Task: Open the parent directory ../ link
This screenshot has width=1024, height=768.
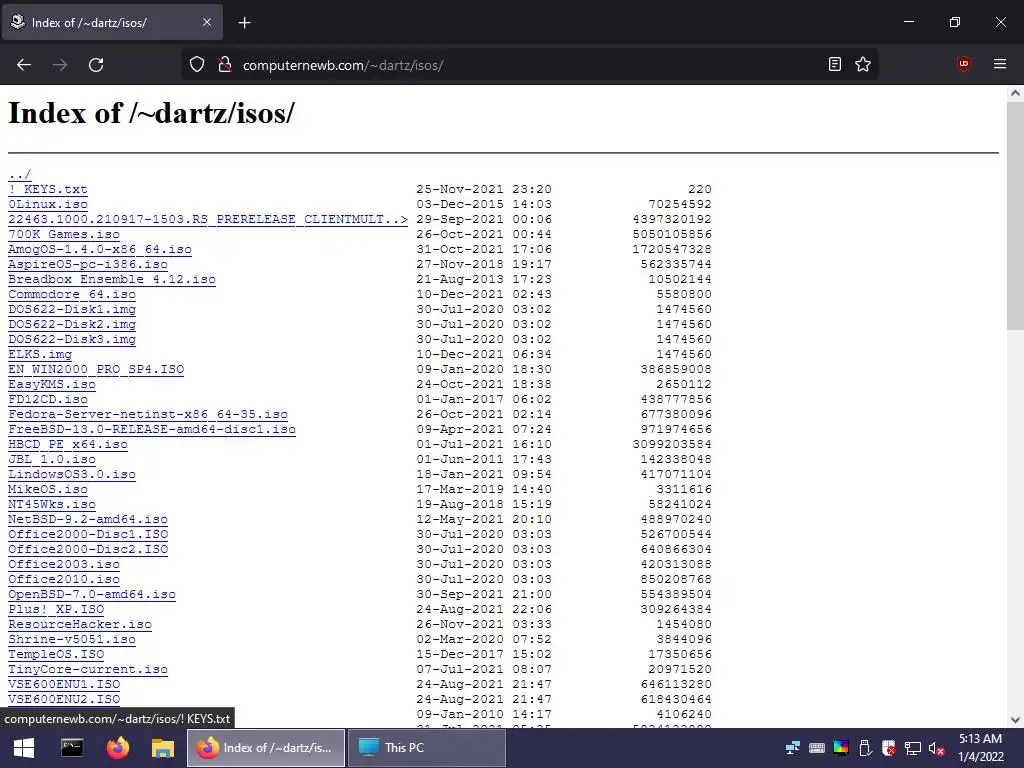Action: click(x=20, y=174)
